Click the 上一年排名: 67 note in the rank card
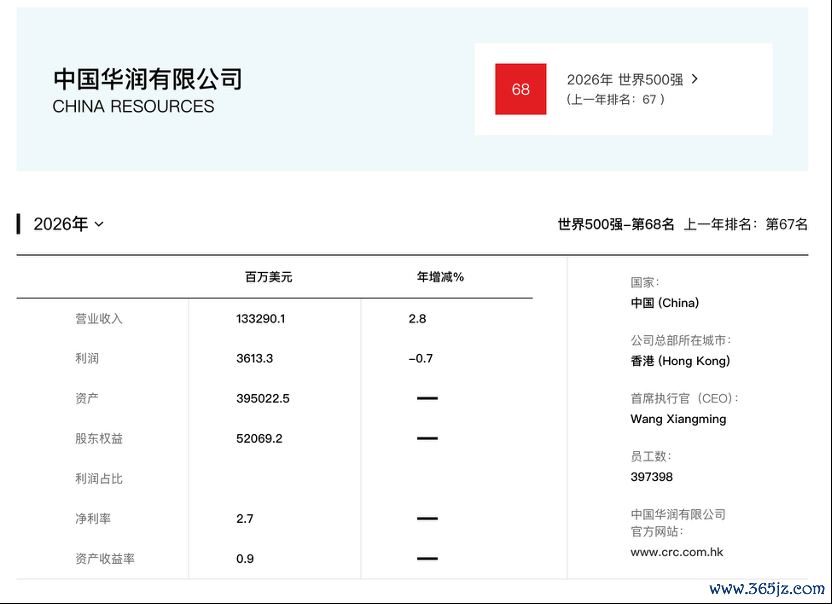 point(615,99)
